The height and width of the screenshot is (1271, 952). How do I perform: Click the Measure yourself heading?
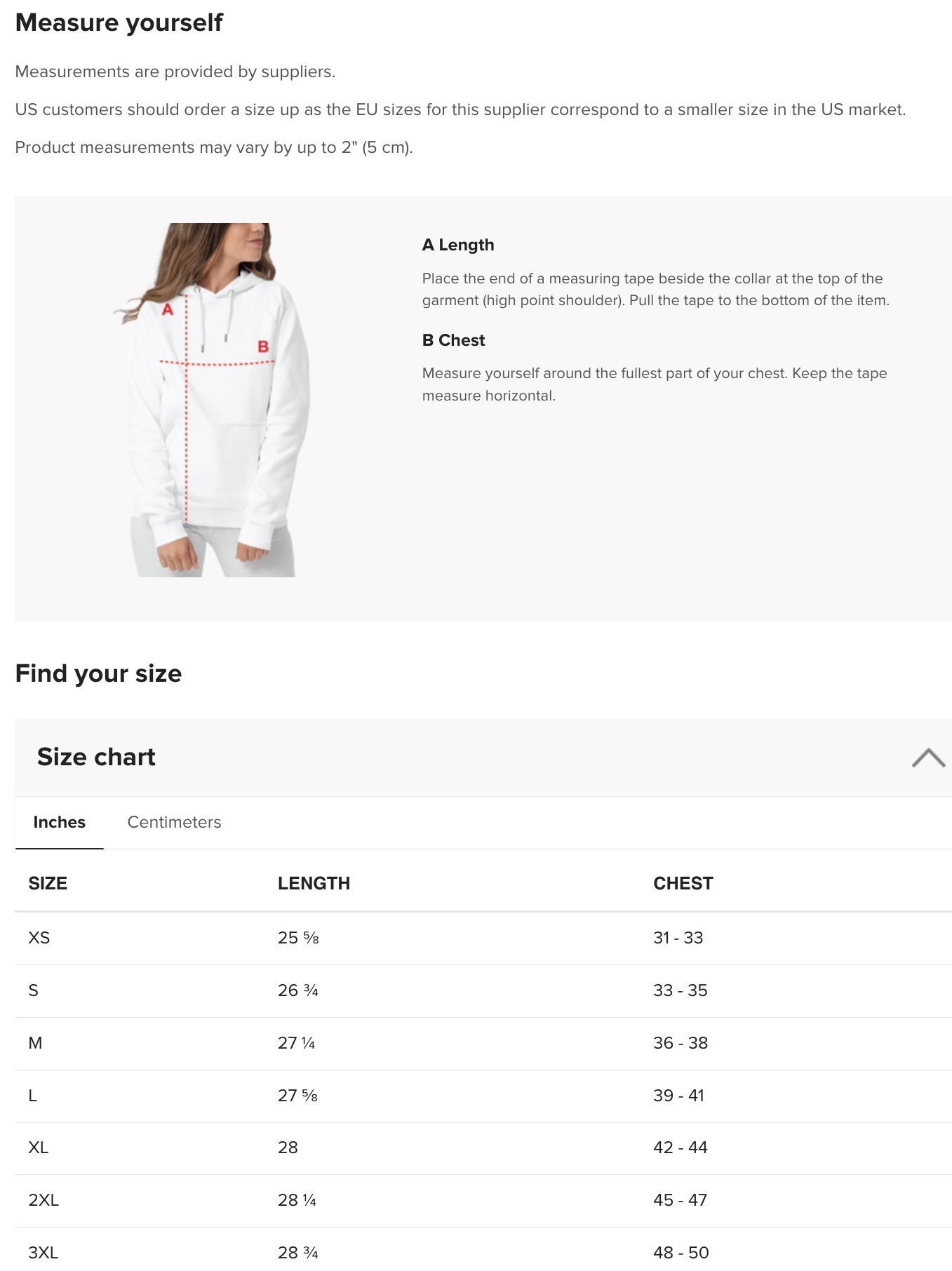119,22
